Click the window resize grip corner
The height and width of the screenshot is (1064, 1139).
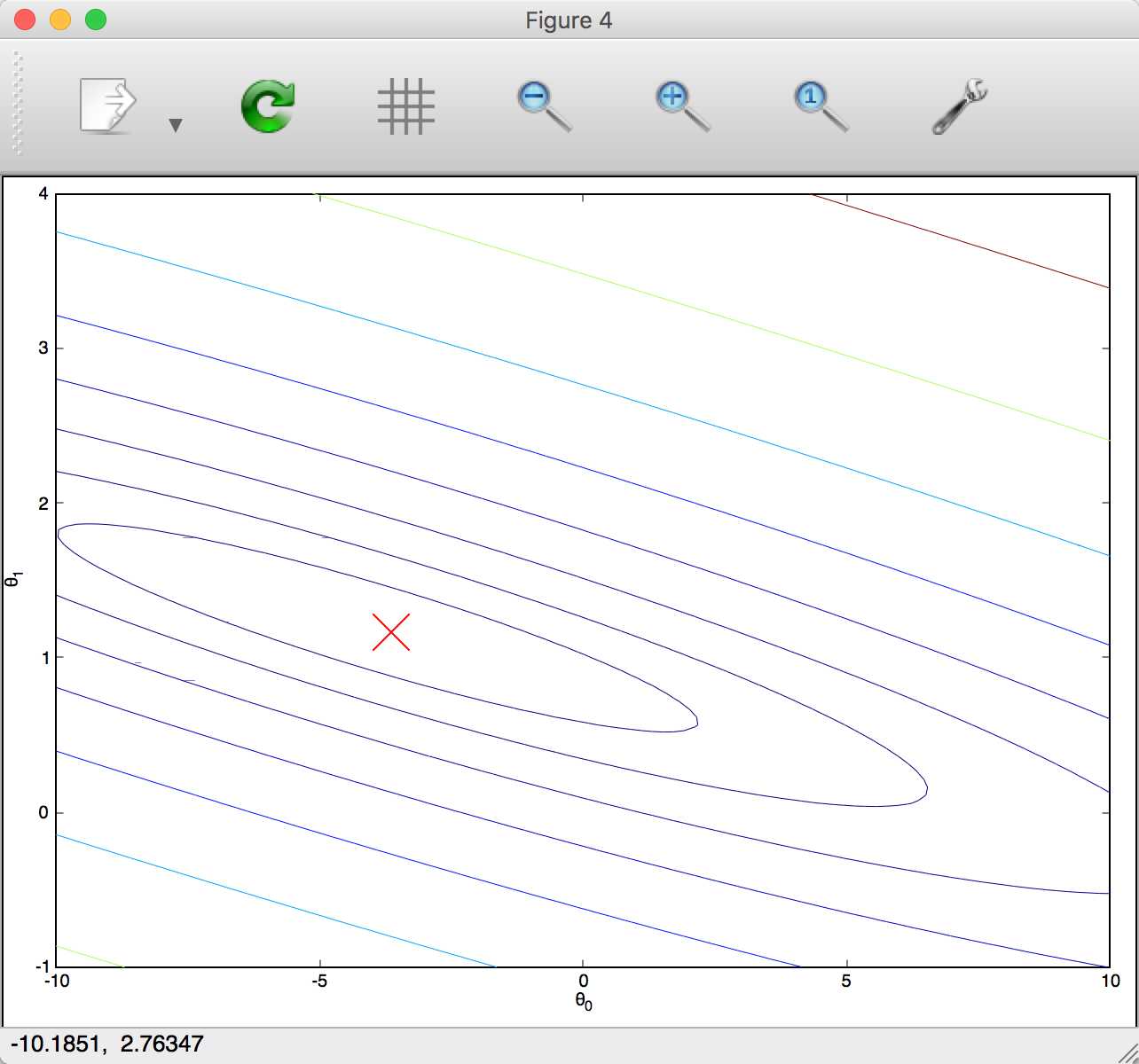point(1127,1052)
